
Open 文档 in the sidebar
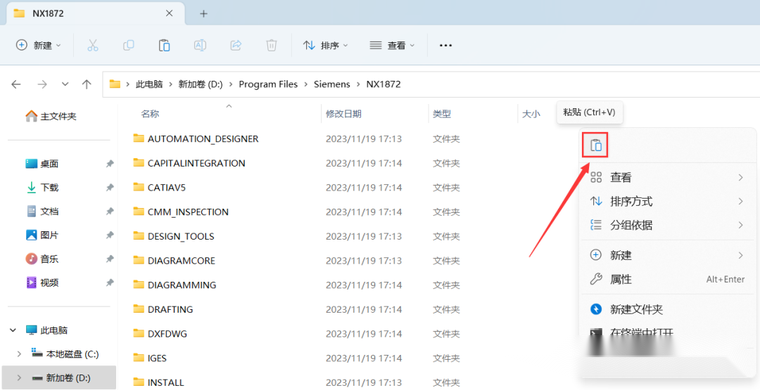42,211
